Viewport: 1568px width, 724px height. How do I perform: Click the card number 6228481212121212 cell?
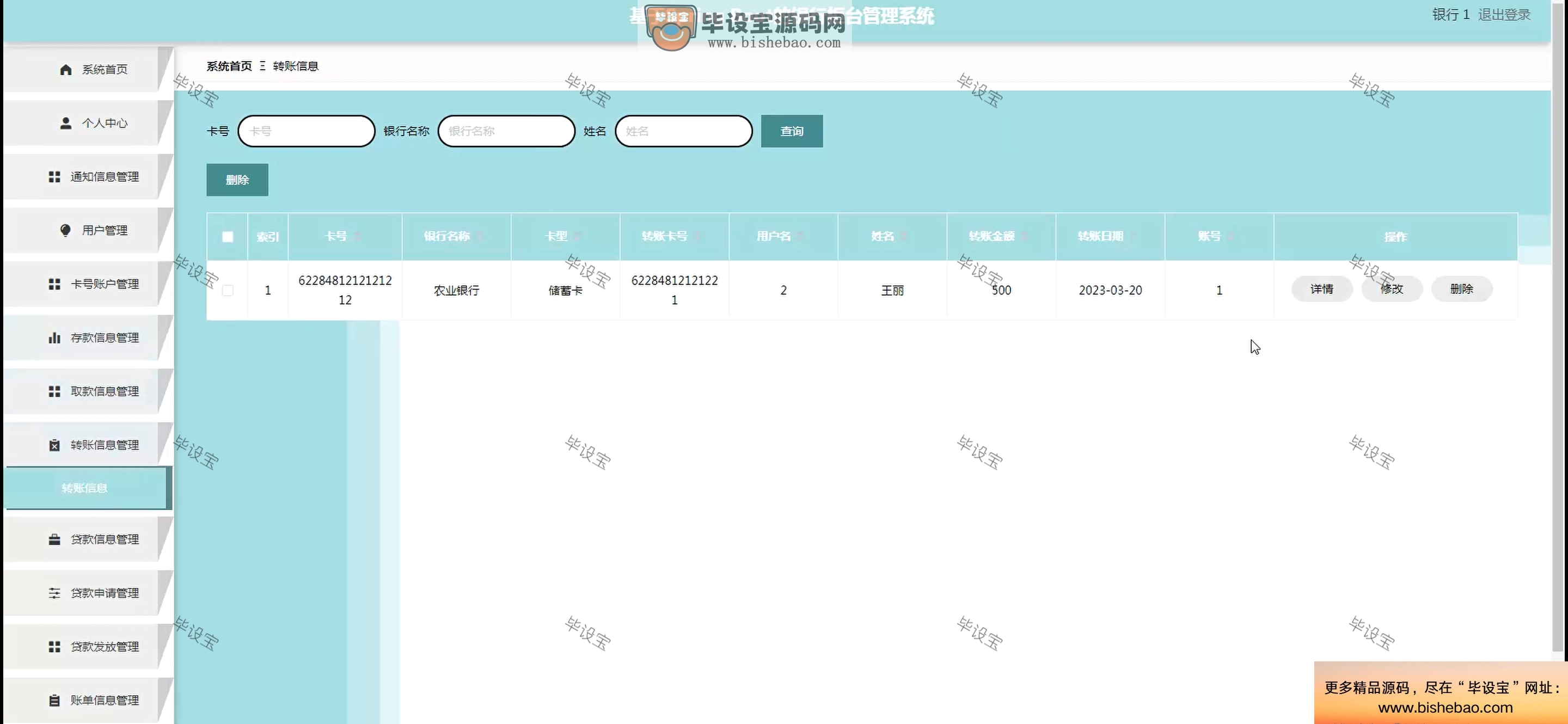click(x=345, y=290)
